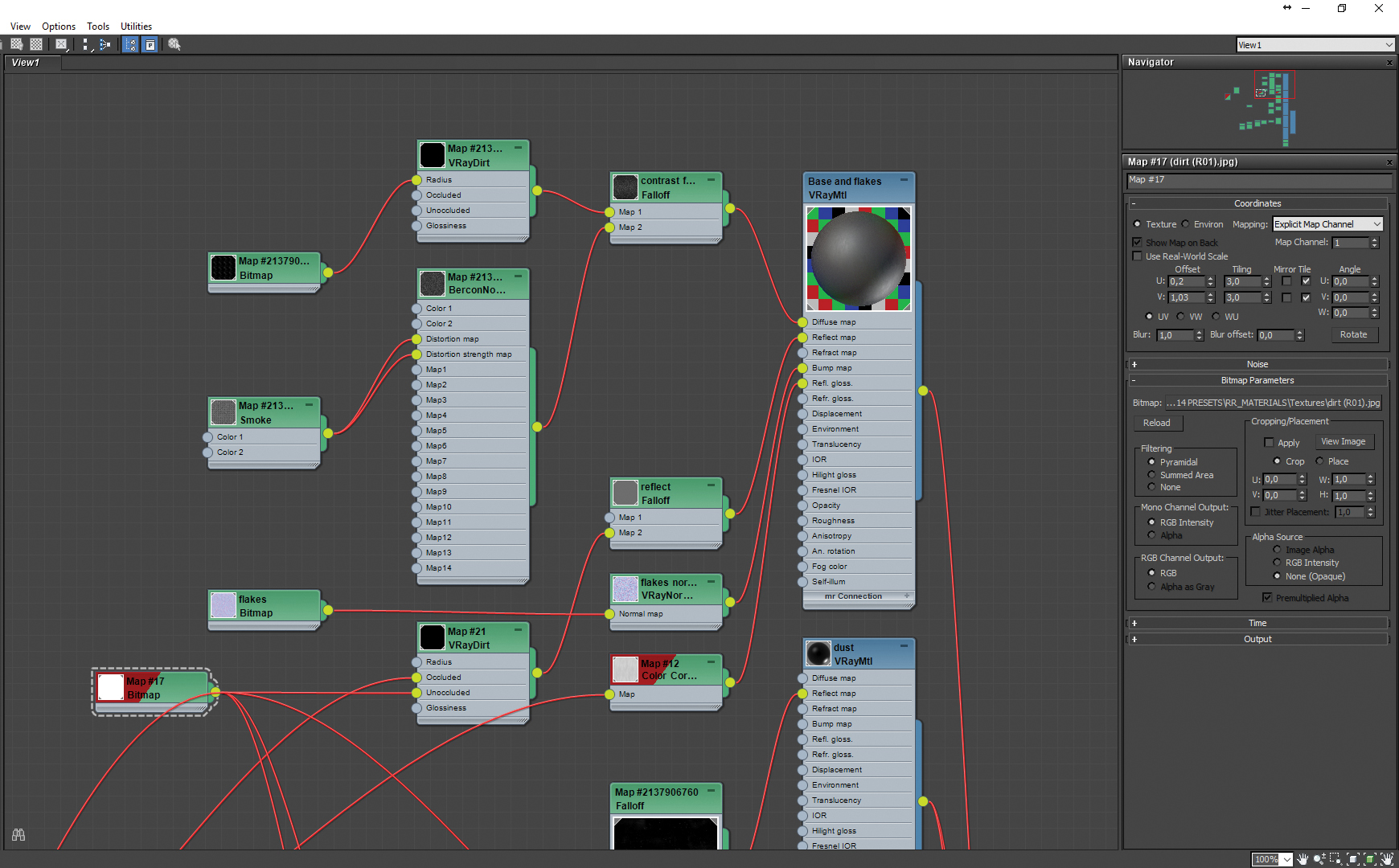
Task: Select the Environ radio button
Action: click(x=1185, y=224)
